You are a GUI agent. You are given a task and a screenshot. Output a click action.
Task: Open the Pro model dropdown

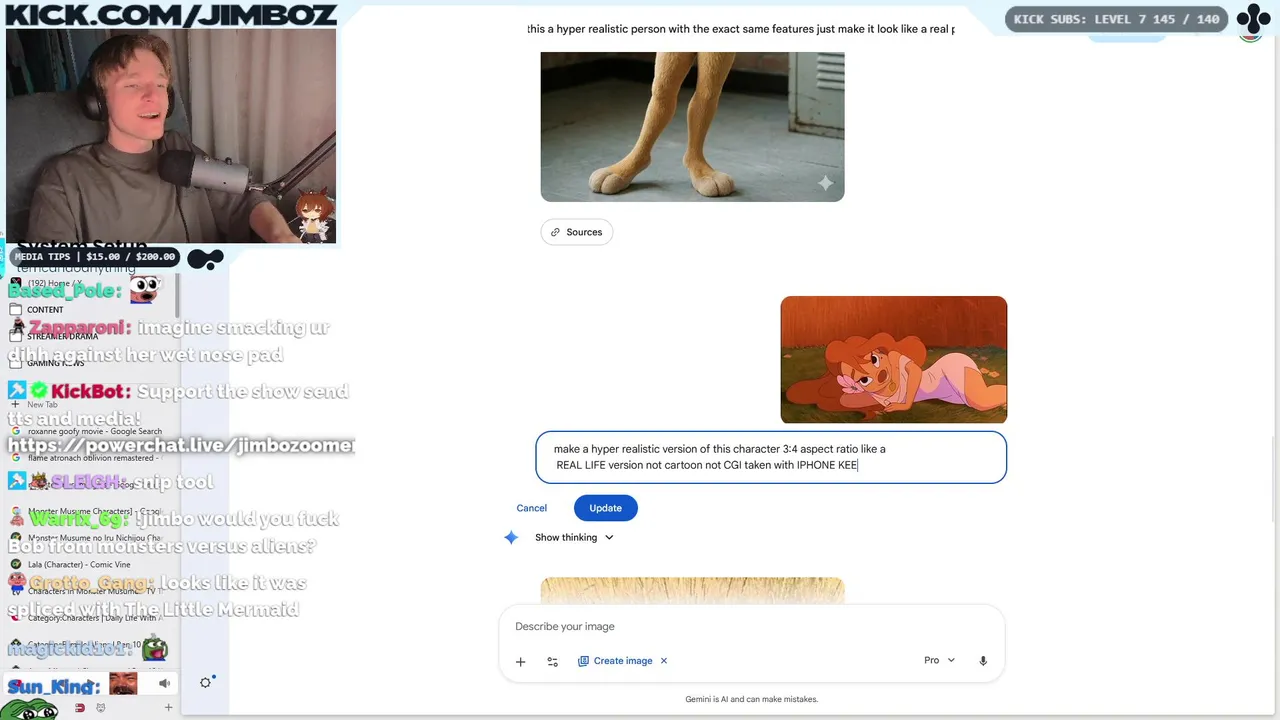click(939, 661)
